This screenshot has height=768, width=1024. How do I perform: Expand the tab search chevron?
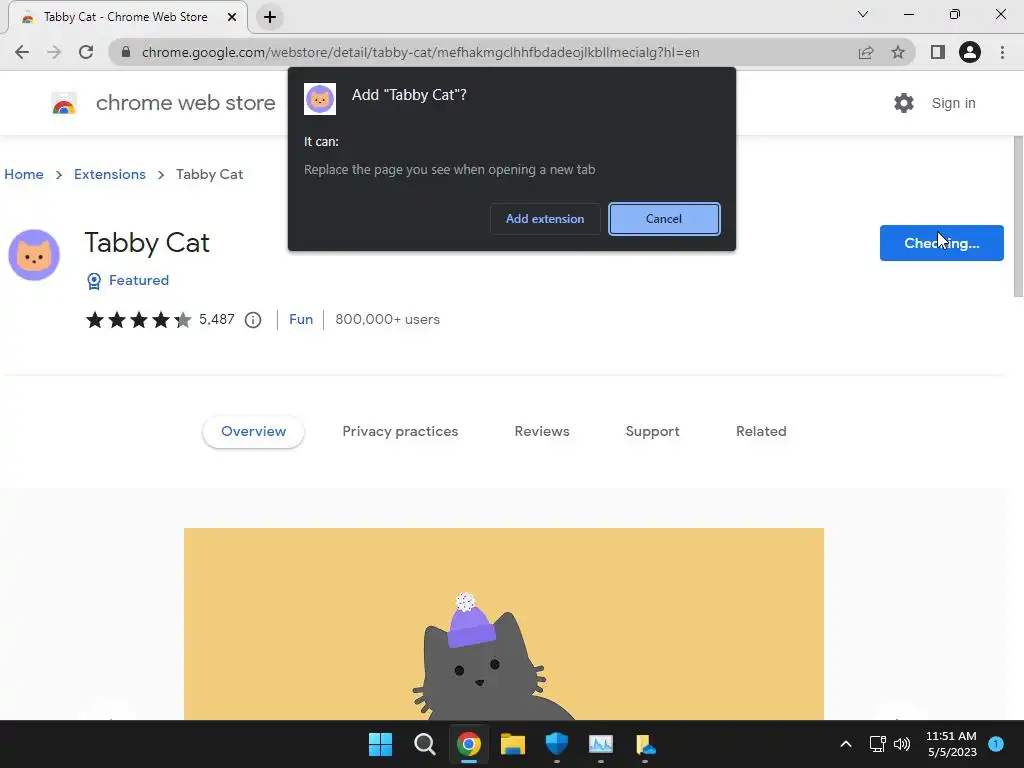tap(863, 14)
